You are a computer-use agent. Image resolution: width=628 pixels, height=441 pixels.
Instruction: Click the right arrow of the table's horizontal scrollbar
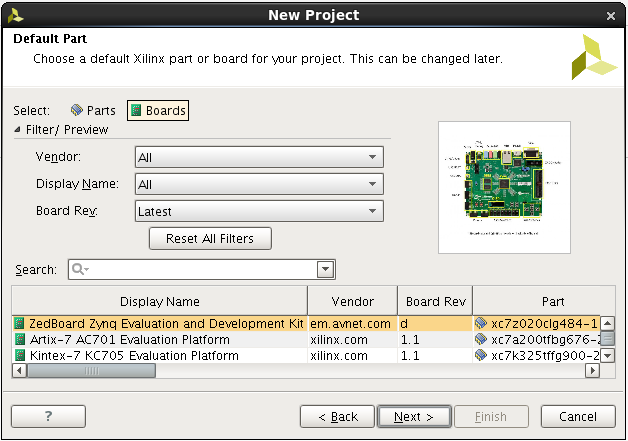coord(592,371)
